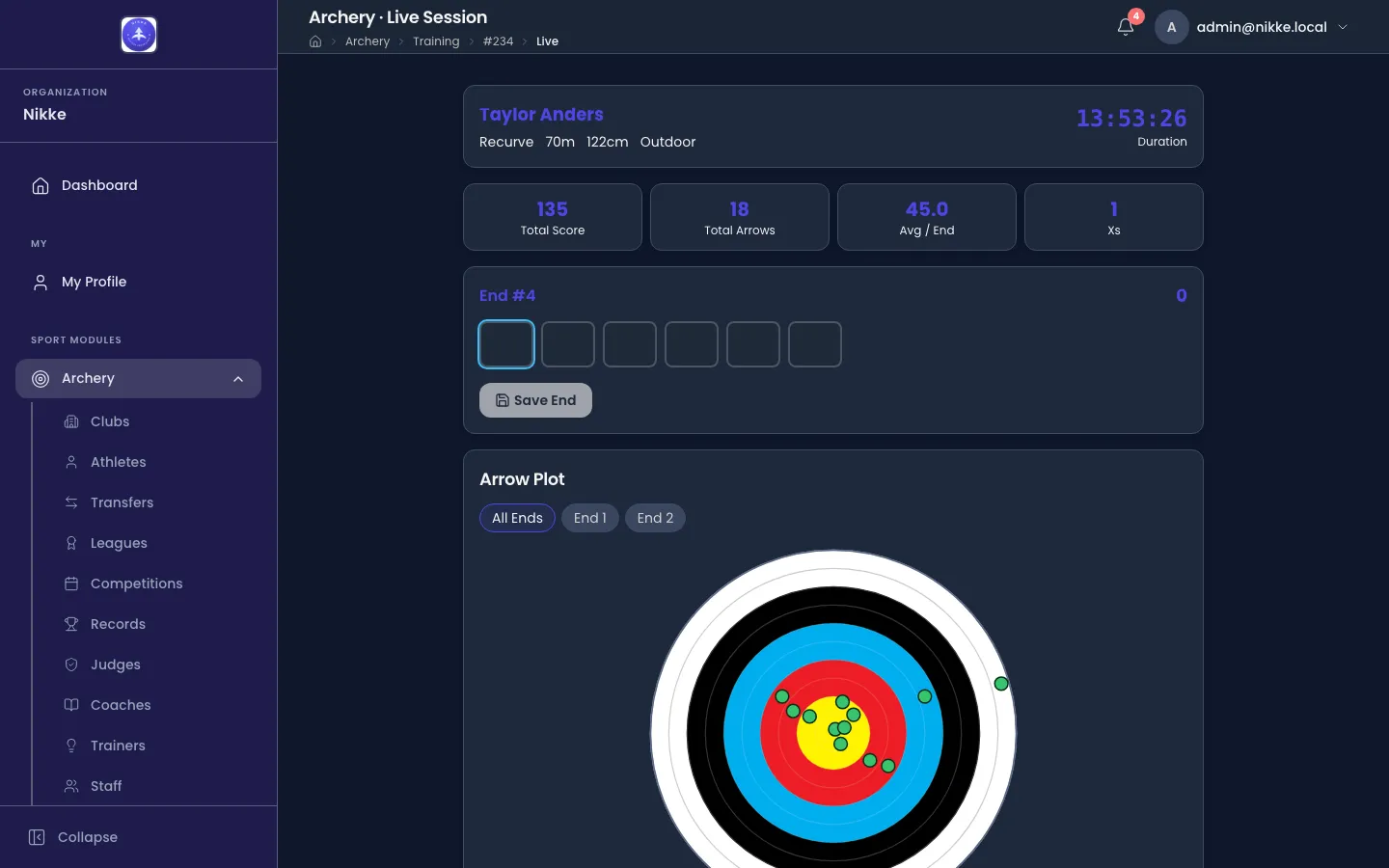Click the Leagues ribbon icon
1389x868 pixels.
tap(71, 543)
